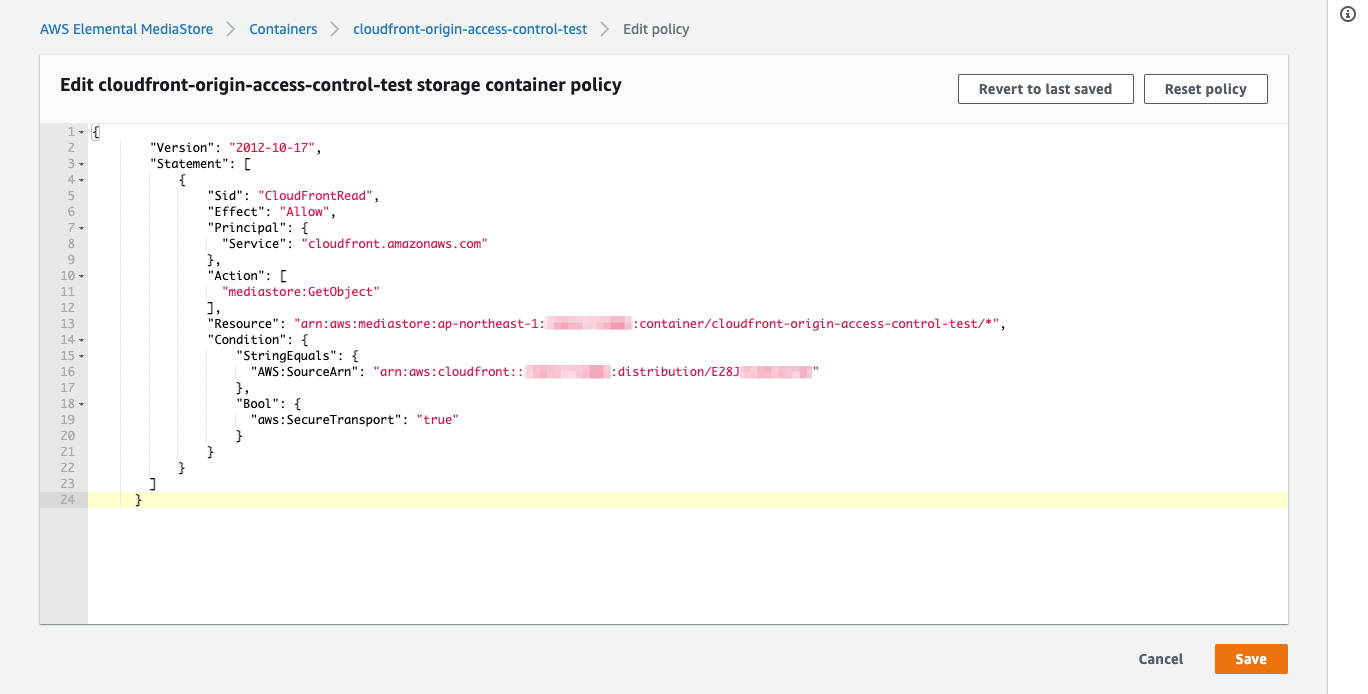Fold the Condition block at line 14
Viewport: 1368px width, 694px height.
(81, 340)
